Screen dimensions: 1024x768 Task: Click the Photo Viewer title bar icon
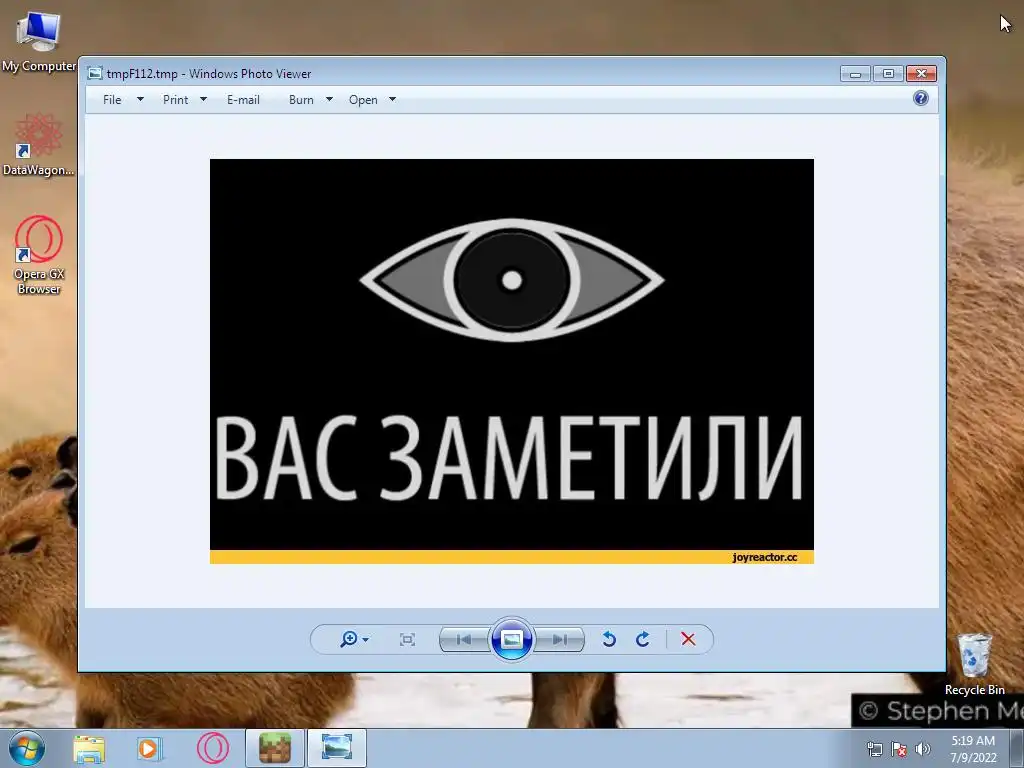(95, 73)
